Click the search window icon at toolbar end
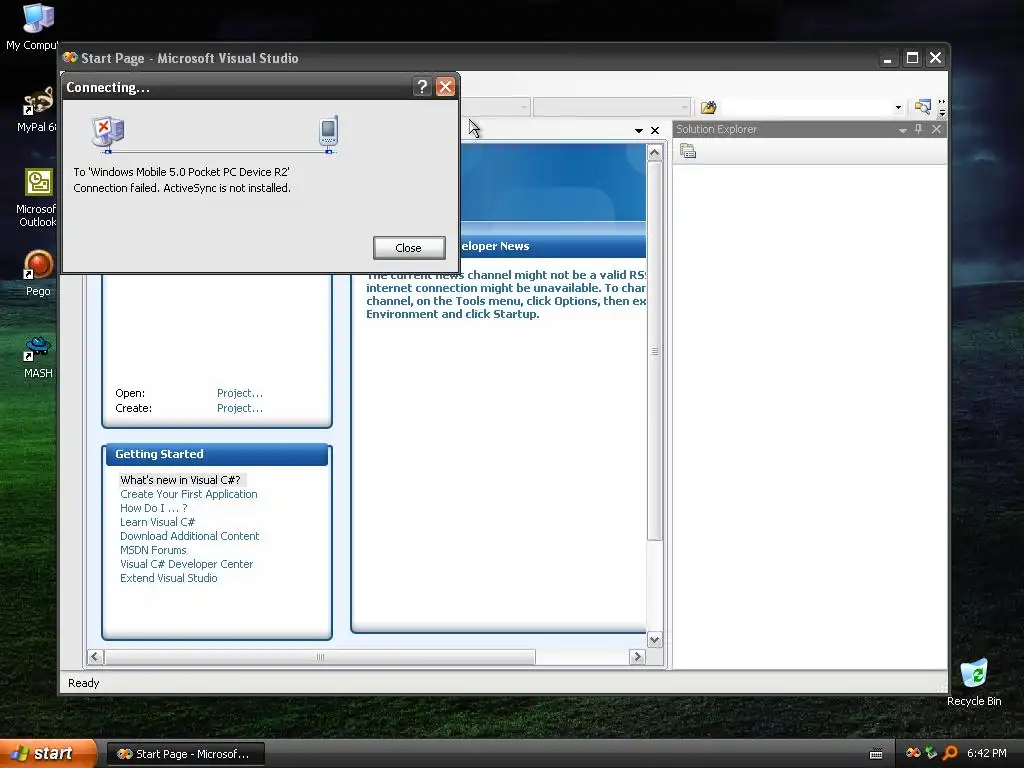This screenshot has width=1024, height=768. coord(922,107)
